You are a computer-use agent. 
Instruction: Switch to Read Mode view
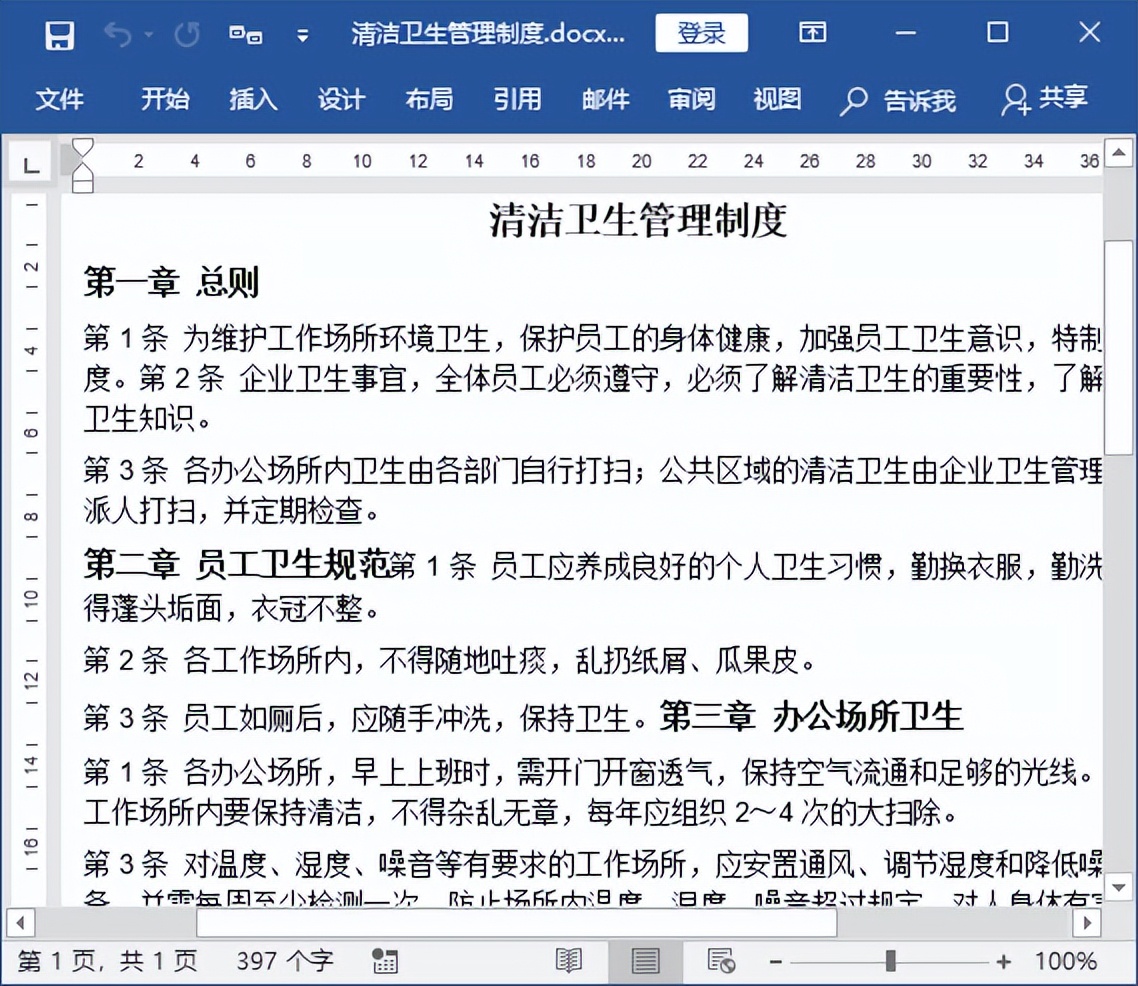click(x=569, y=959)
